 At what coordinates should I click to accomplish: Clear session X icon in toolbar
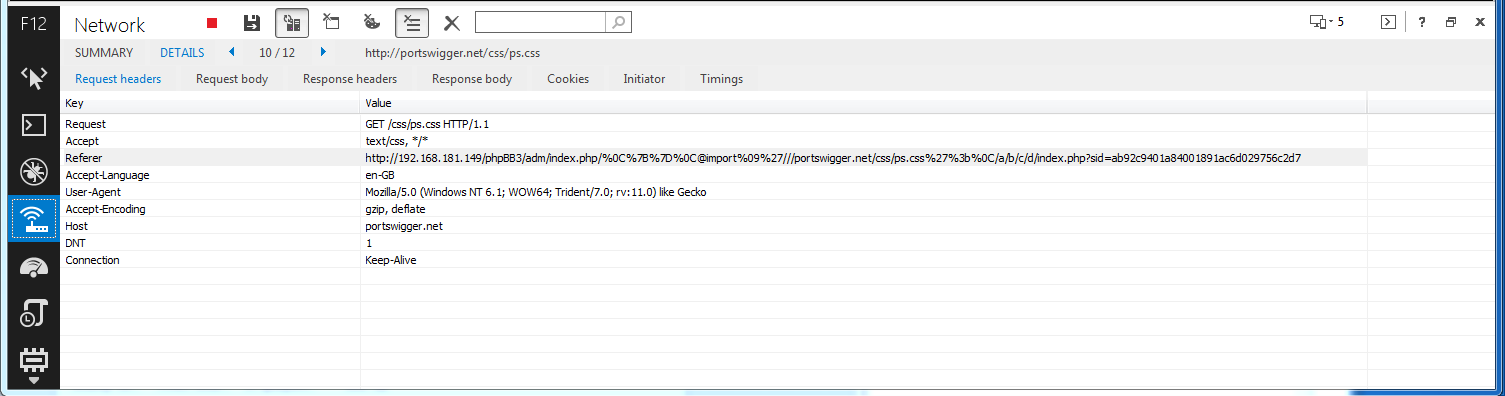click(452, 23)
